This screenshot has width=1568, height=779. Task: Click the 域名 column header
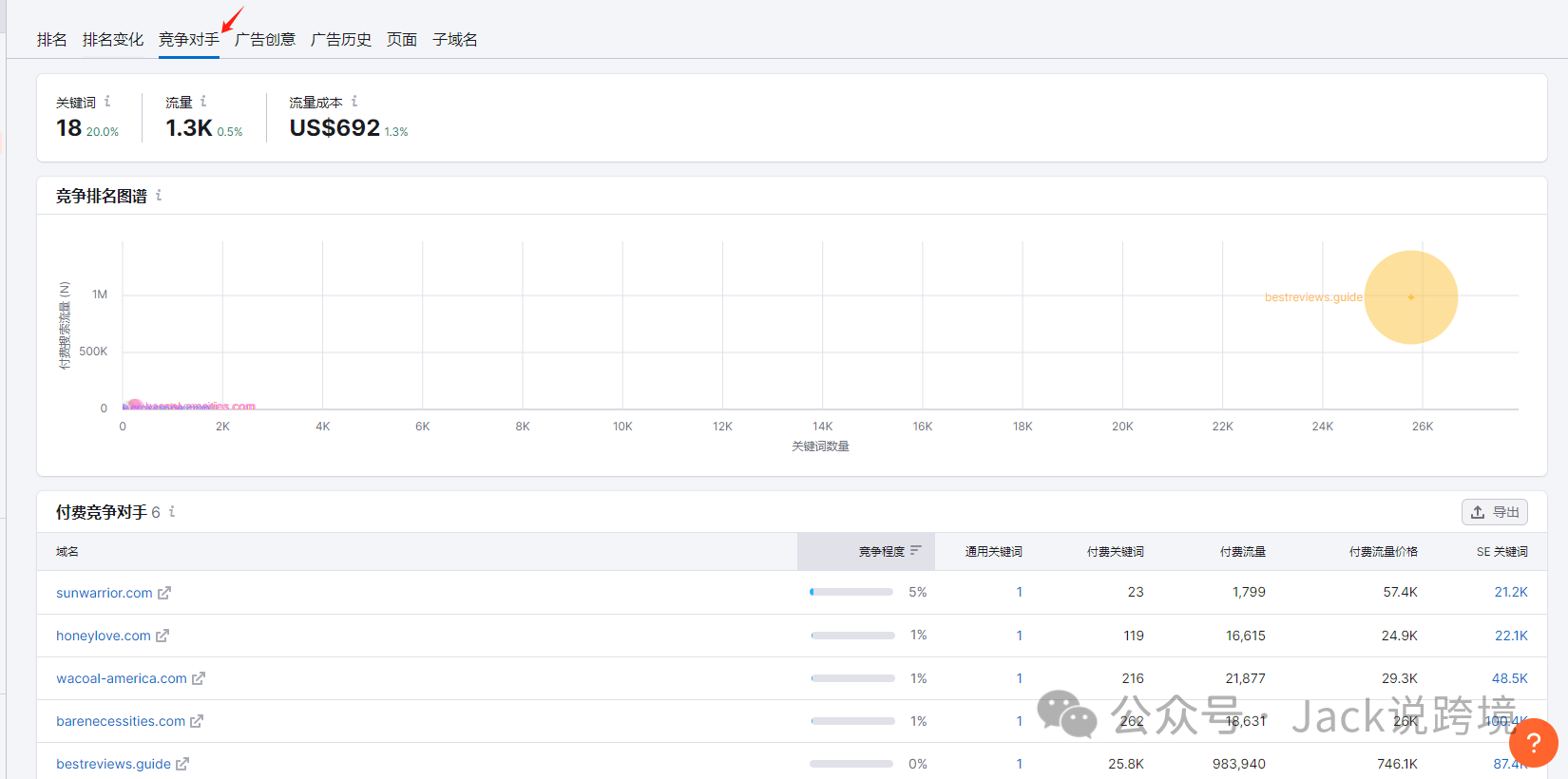pos(67,551)
